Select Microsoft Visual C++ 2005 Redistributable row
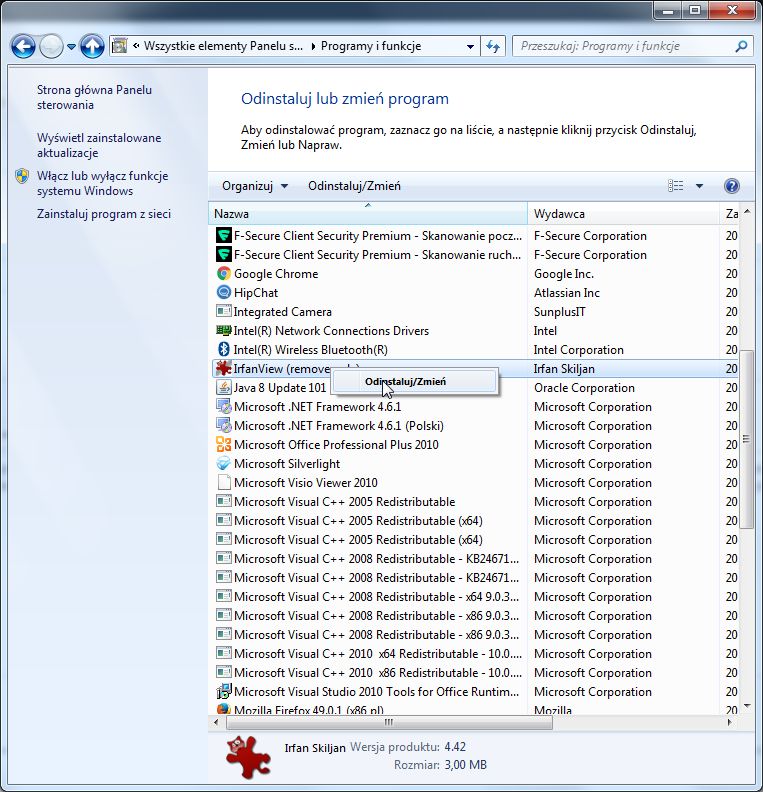The height and width of the screenshot is (792, 763). (x=344, y=502)
